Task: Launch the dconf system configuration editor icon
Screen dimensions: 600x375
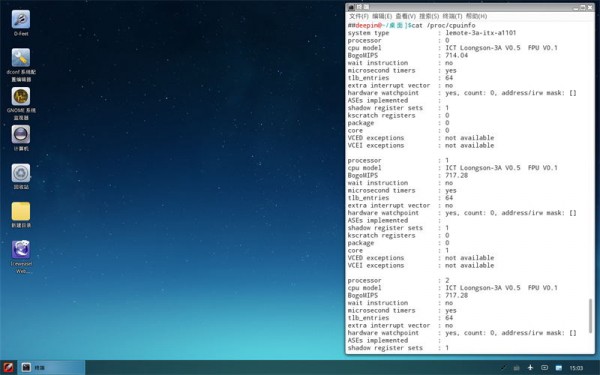Action: click(x=21, y=58)
